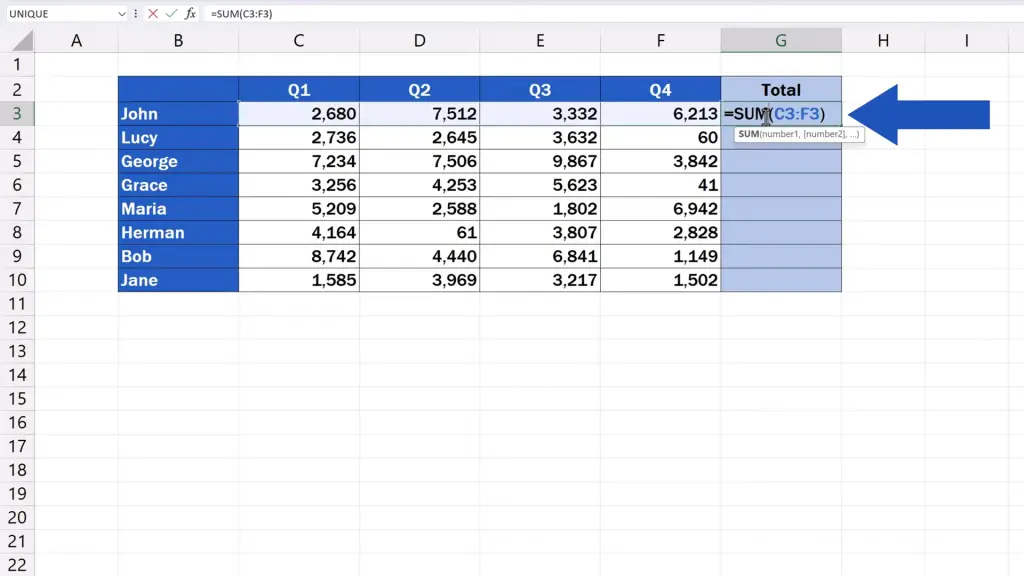Image resolution: width=1024 pixels, height=576 pixels.
Task: Click the cell containing 7,234
Action: tap(299, 161)
